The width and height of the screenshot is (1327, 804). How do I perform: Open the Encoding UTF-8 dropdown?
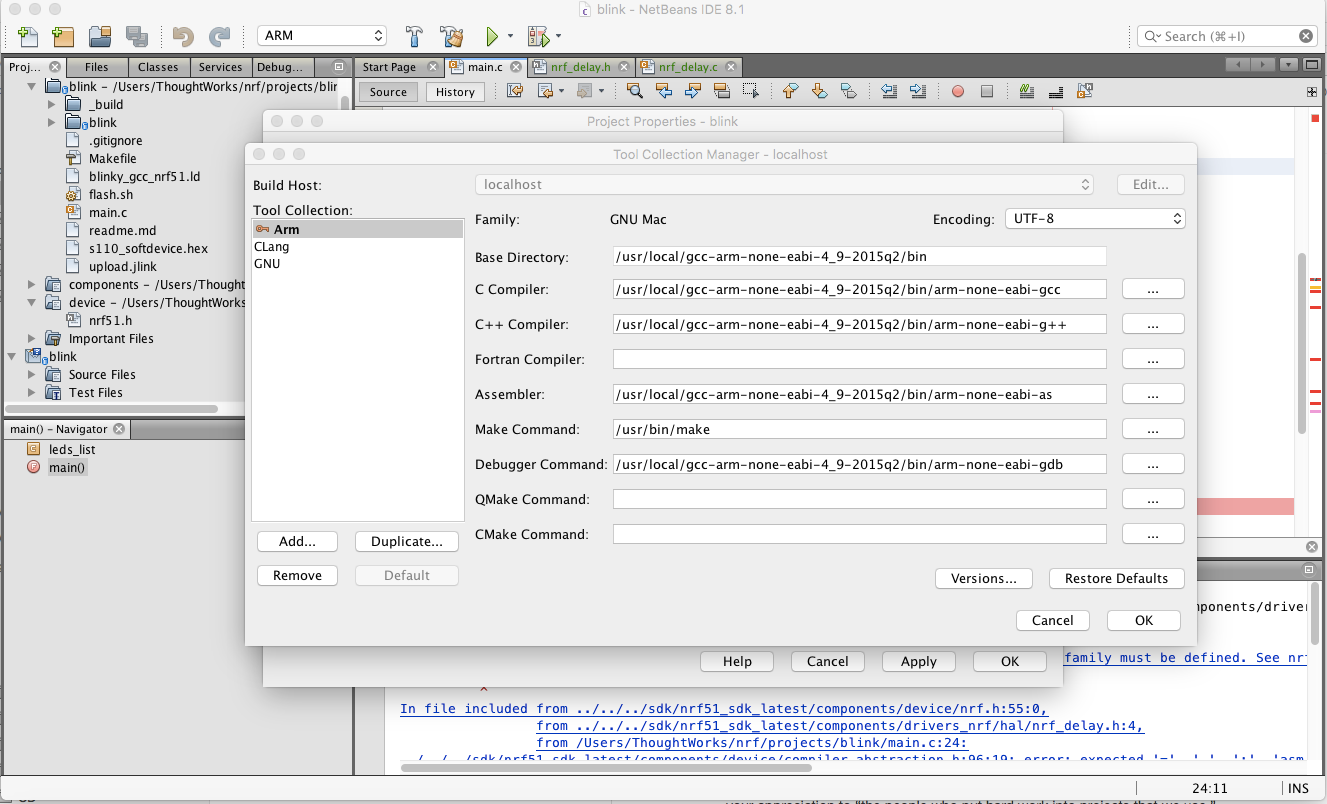(1095, 218)
